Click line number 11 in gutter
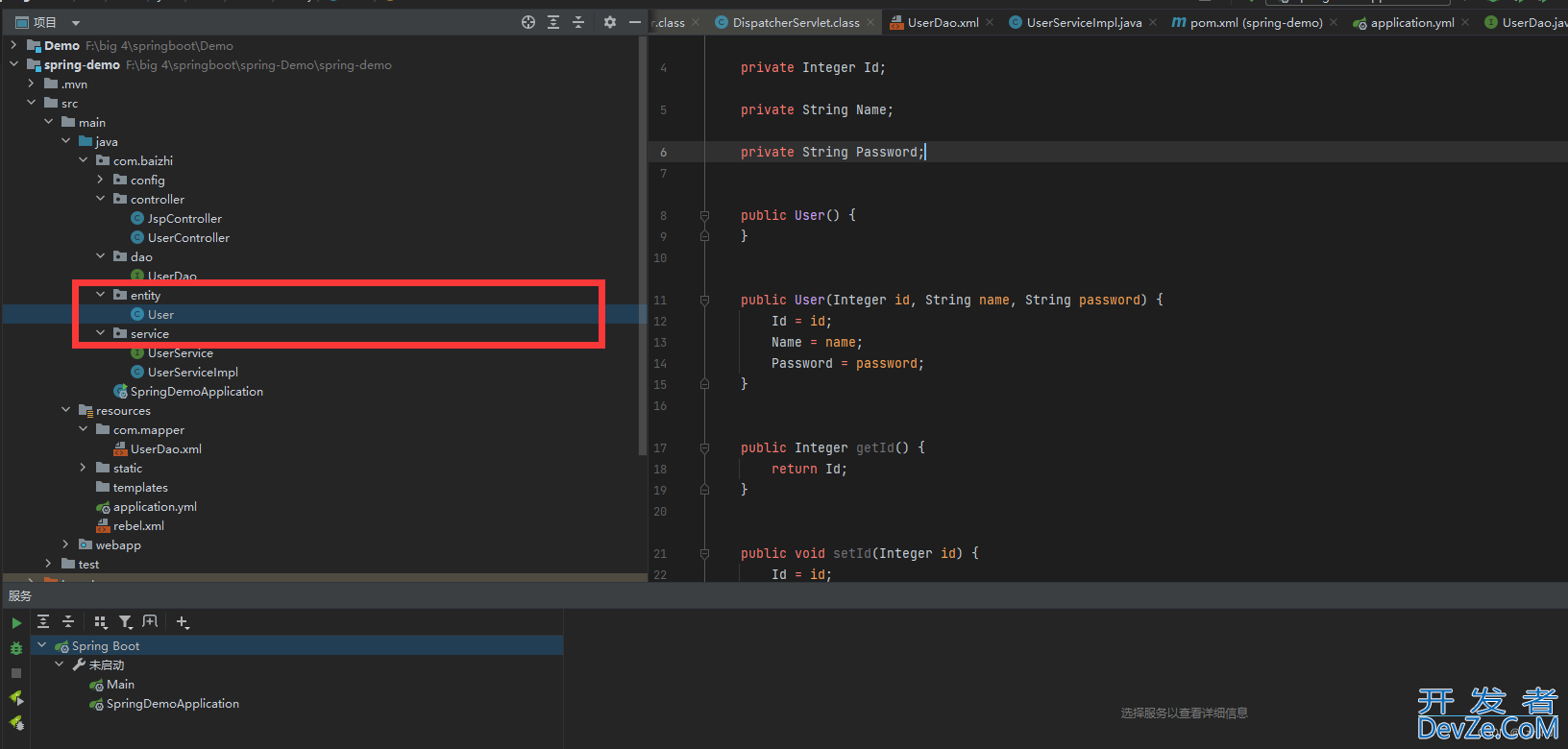This screenshot has width=1568, height=749. click(x=660, y=300)
